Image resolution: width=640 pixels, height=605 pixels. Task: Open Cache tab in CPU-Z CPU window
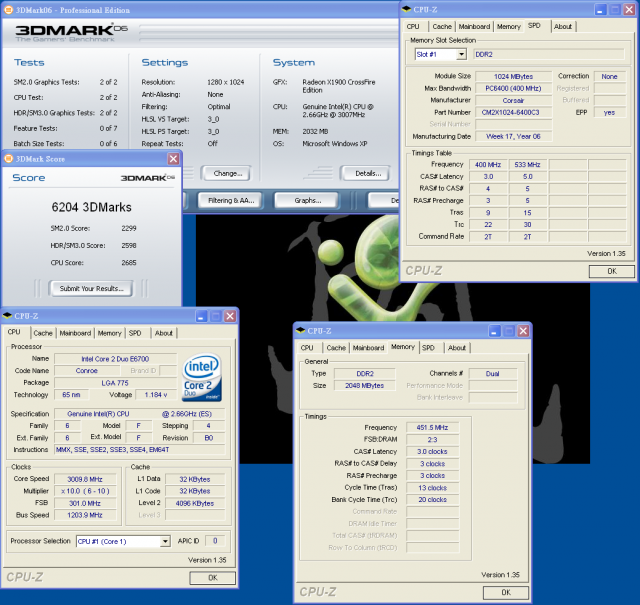coord(43,333)
